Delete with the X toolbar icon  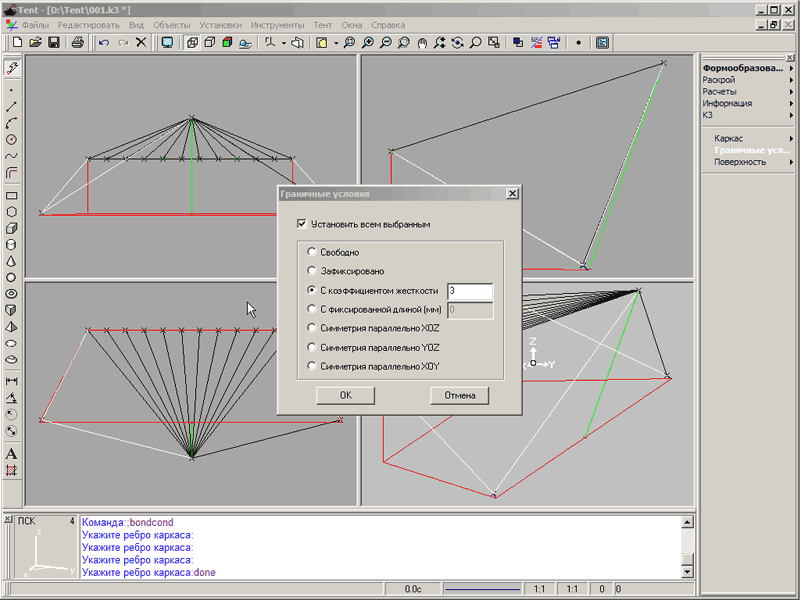click(141, 42)
